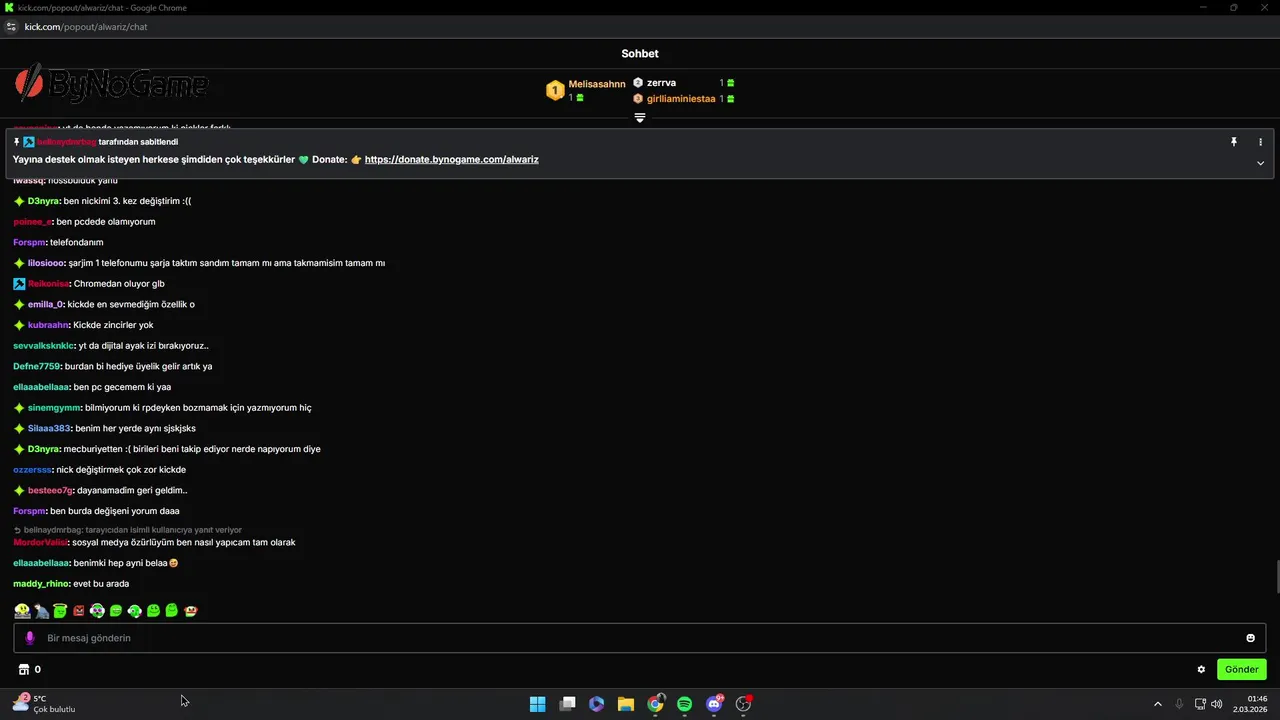Open the donate.bynogame.com/alwariz link

click(451, 159)
